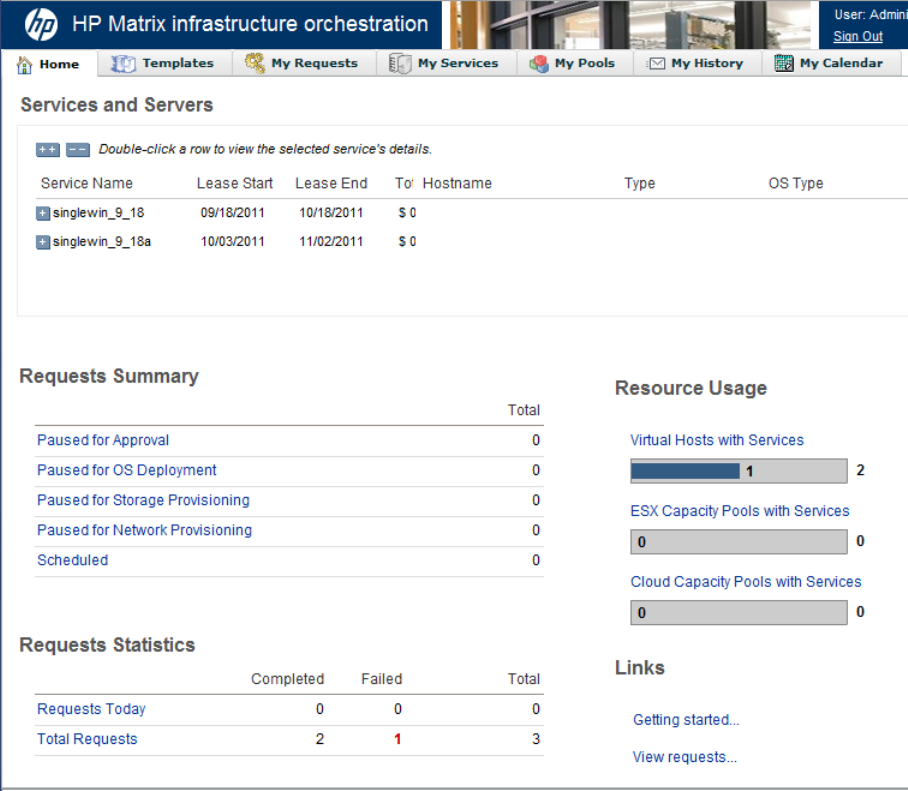908x791 pixels.
Task: Click the Templates tab icon
Action: click(123, 64)
